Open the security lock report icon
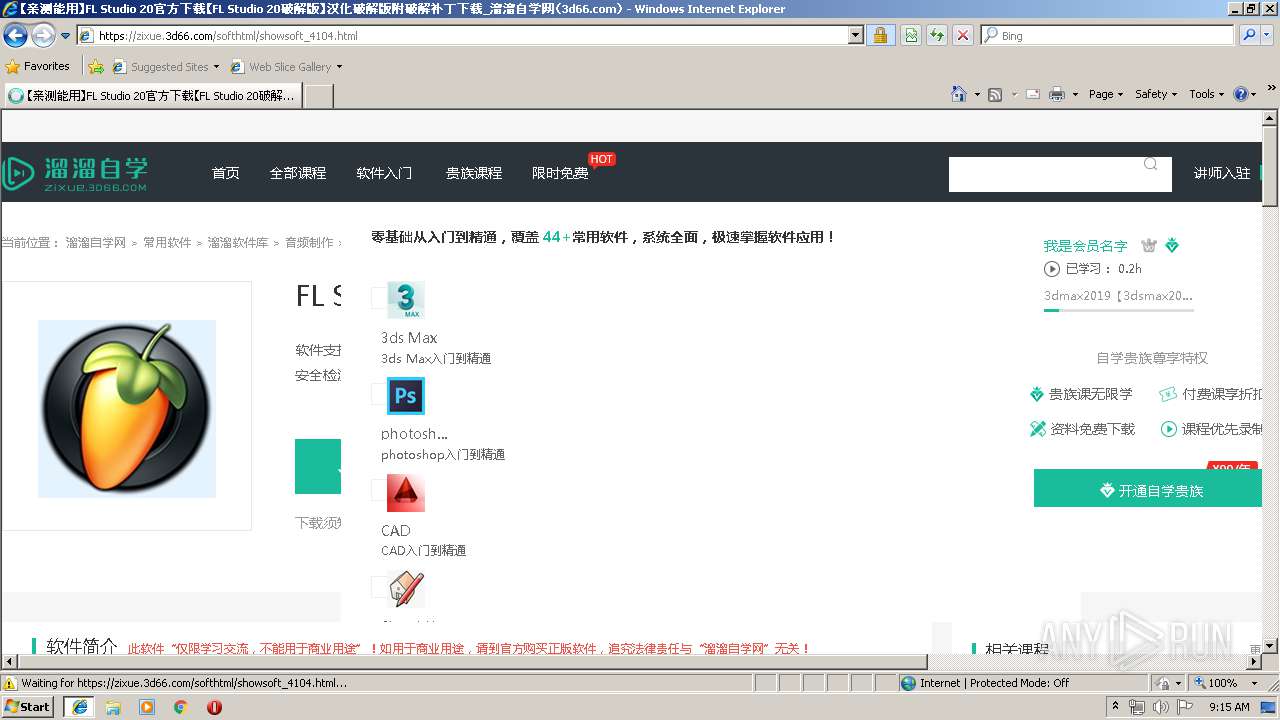Image resolution: width=1280 pixels, height=720 pixels. pyautogui.click(x=880, y=35)
